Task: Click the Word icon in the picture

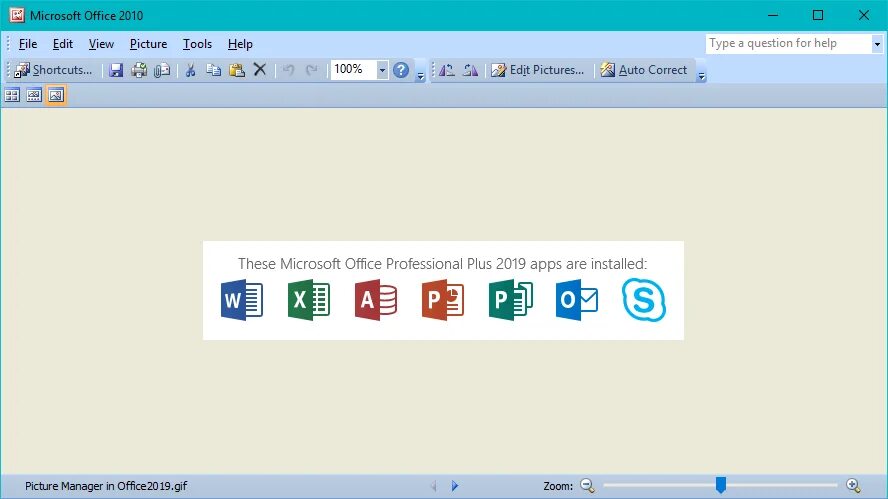Action: (x=242, y=300)
